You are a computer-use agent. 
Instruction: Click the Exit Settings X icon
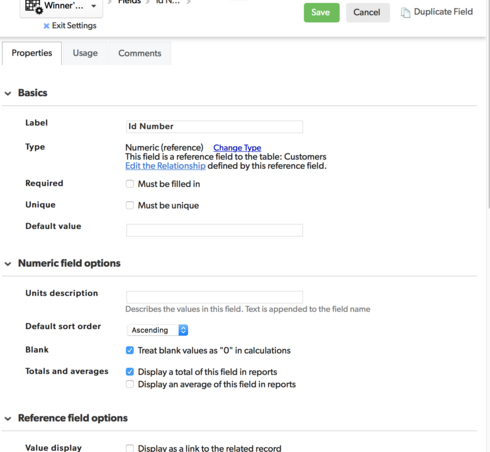pos(46,26)
